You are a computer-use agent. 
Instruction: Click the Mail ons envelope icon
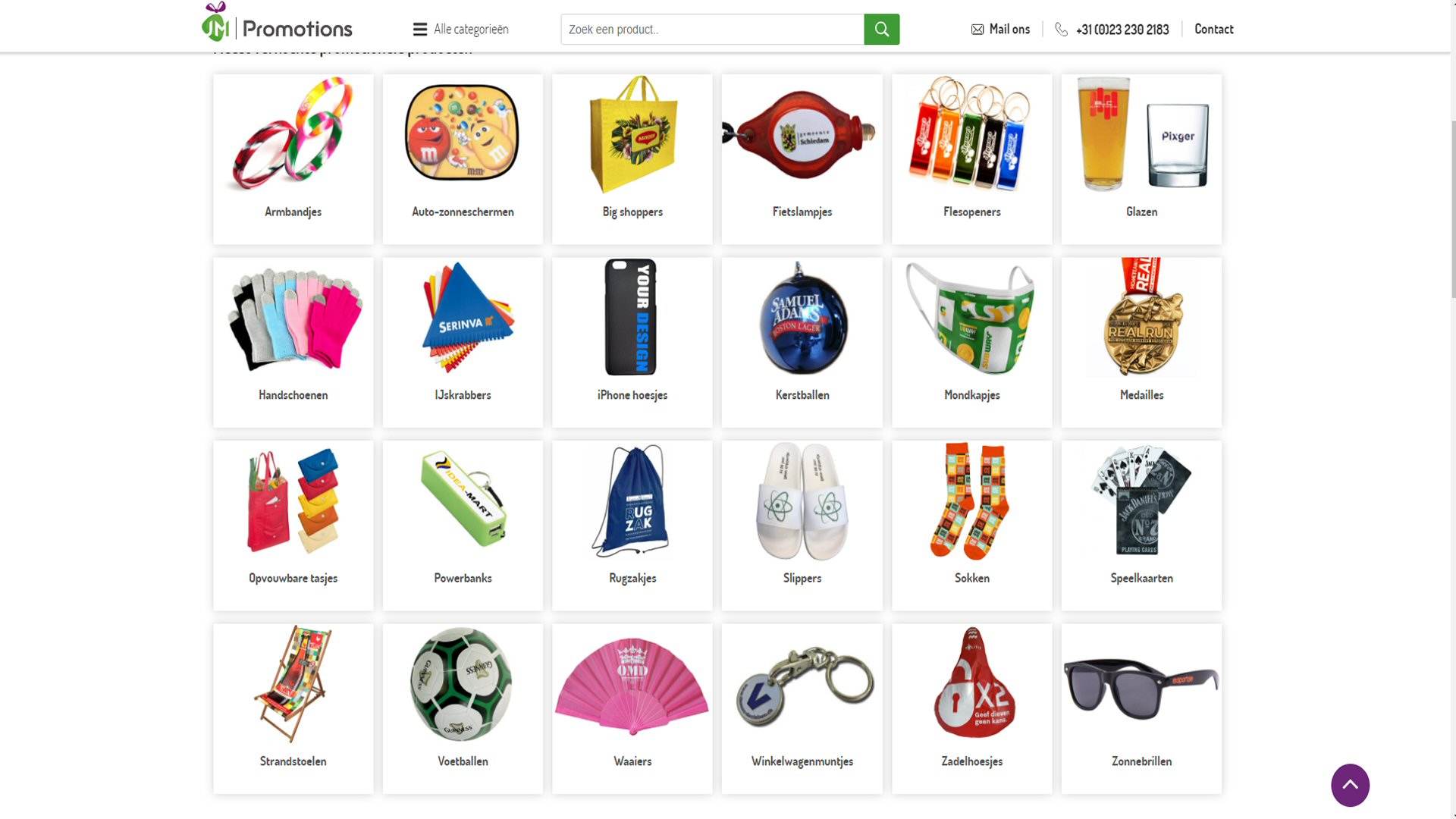pyautogui.click(x=977, y=30)
